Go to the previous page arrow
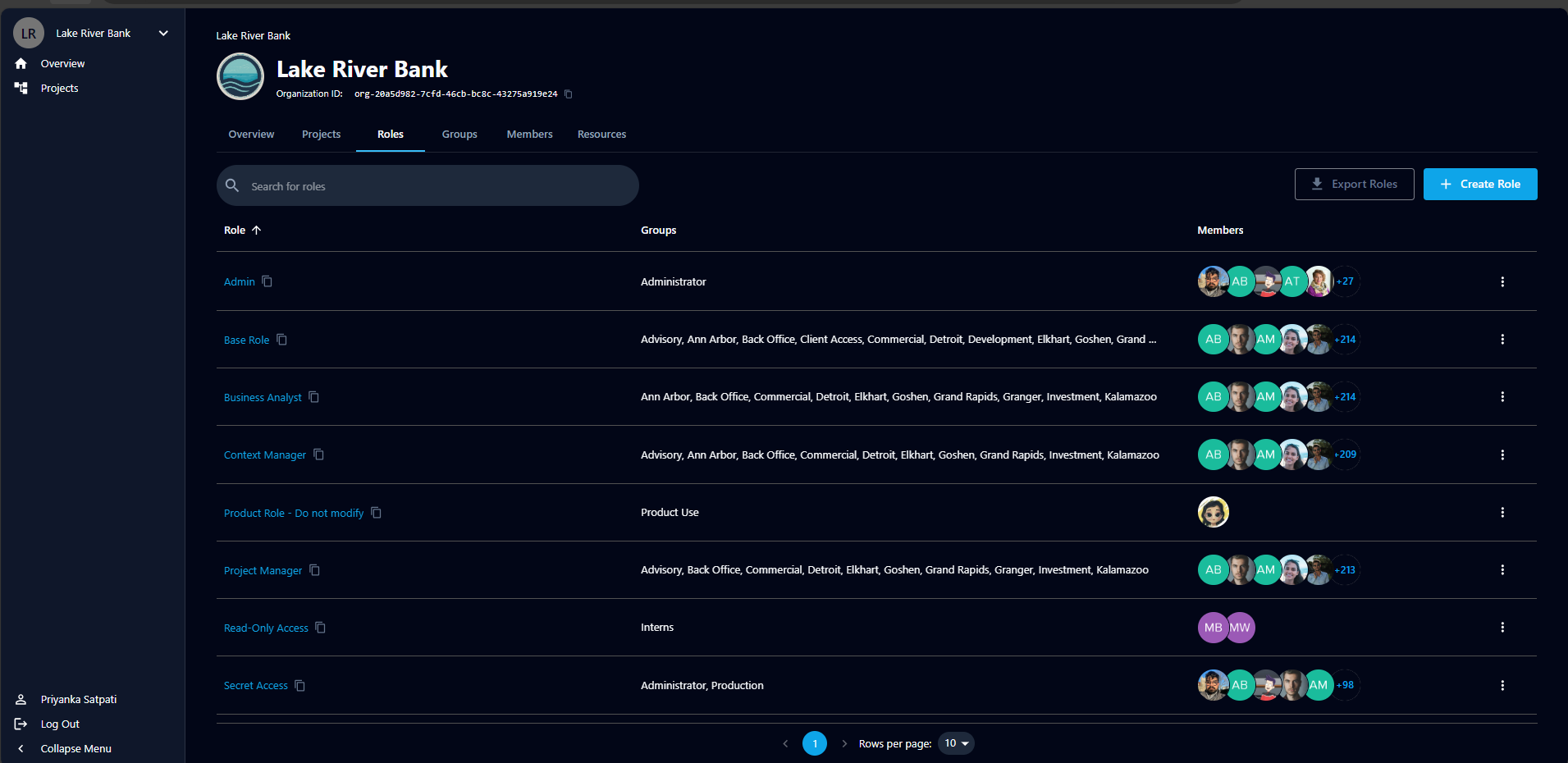 785,743
